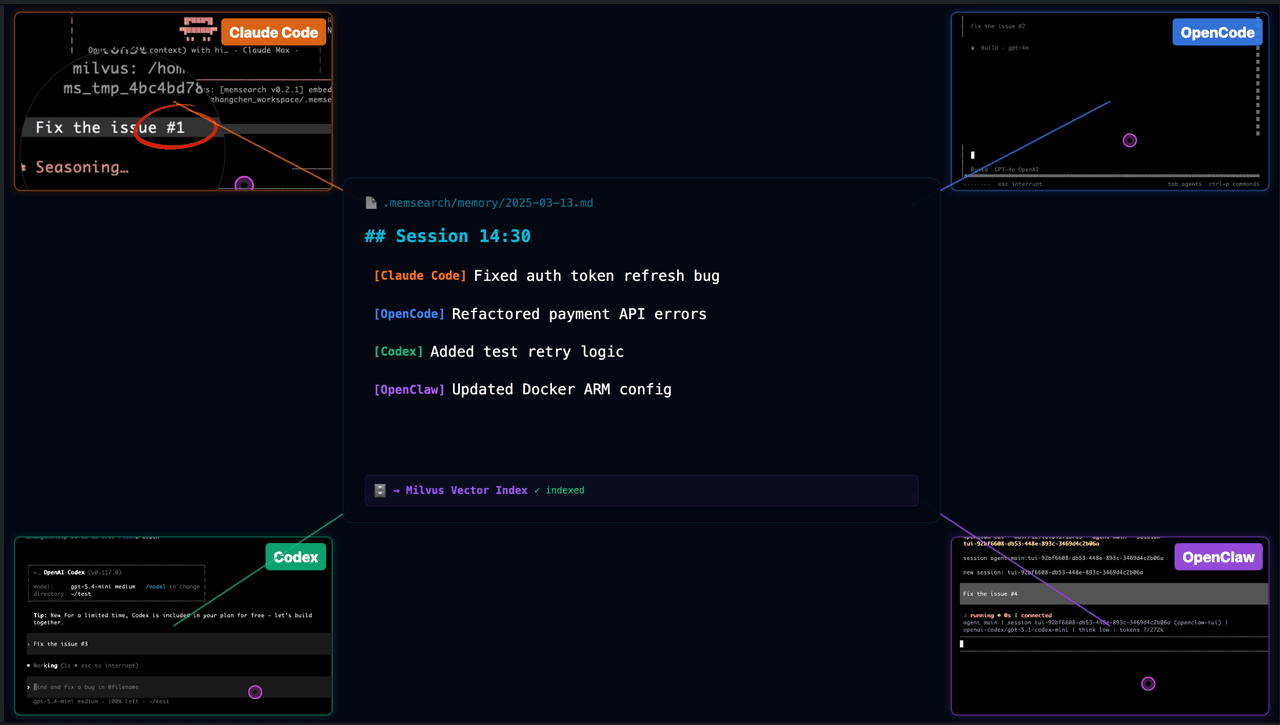Click the magenta circle marker in OpenClaw panel

click(x=1148, y=684)
